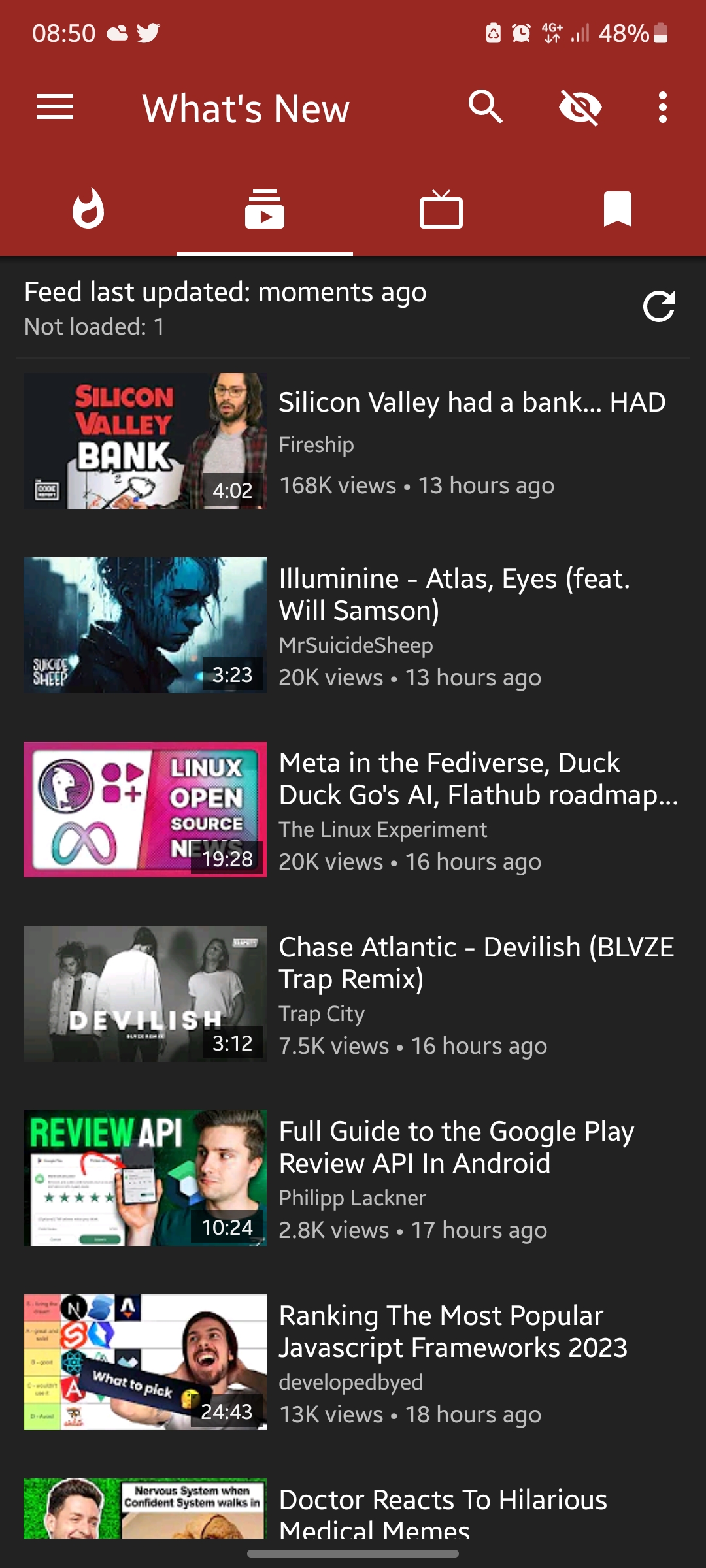Viewport: 706px width, 1568px height.
Task: Open the hamburger navigation menu
Action: (55, 107)
